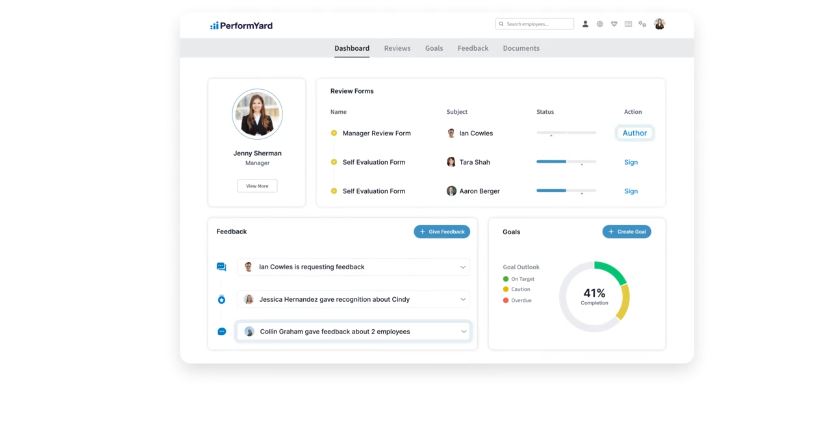Click Aaron Berger status progress bar
The width and height of the screenshot is (830, 433).
(566, 190)
